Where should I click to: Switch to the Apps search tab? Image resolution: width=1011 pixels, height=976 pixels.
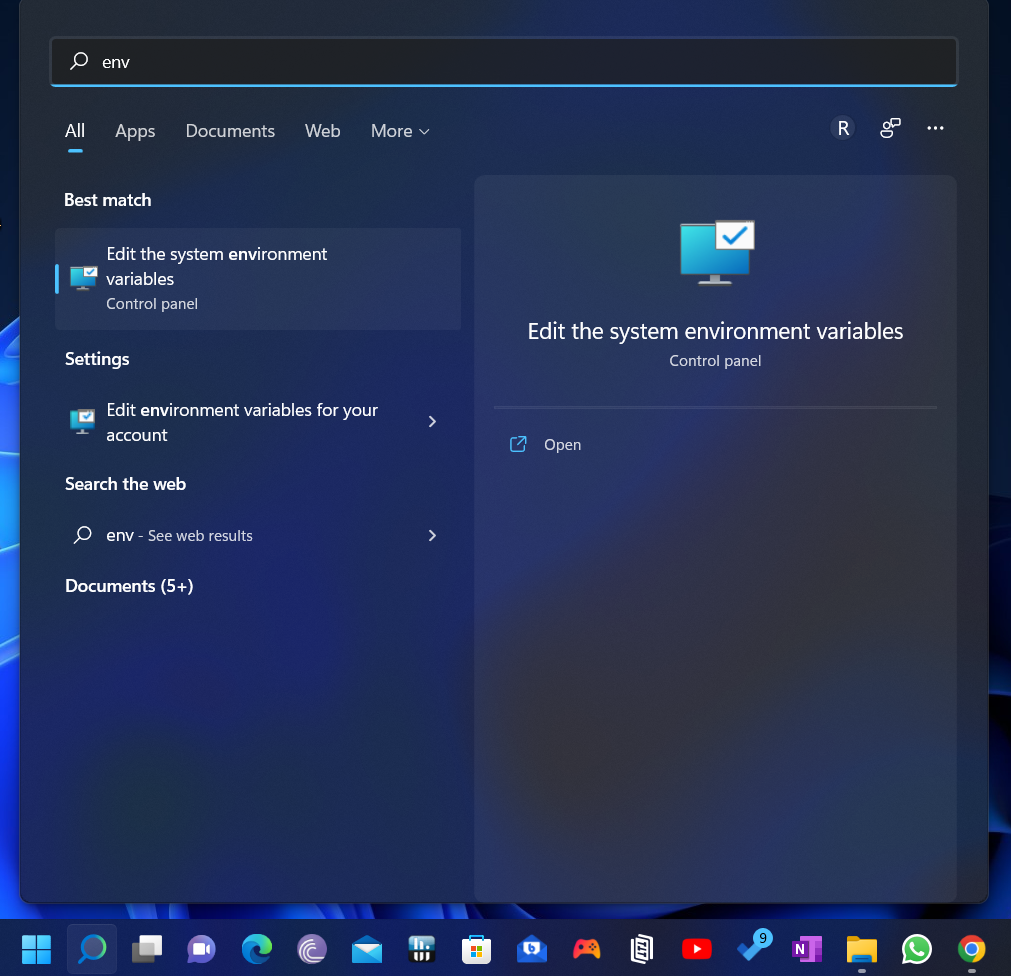click(x=135, y=131)
